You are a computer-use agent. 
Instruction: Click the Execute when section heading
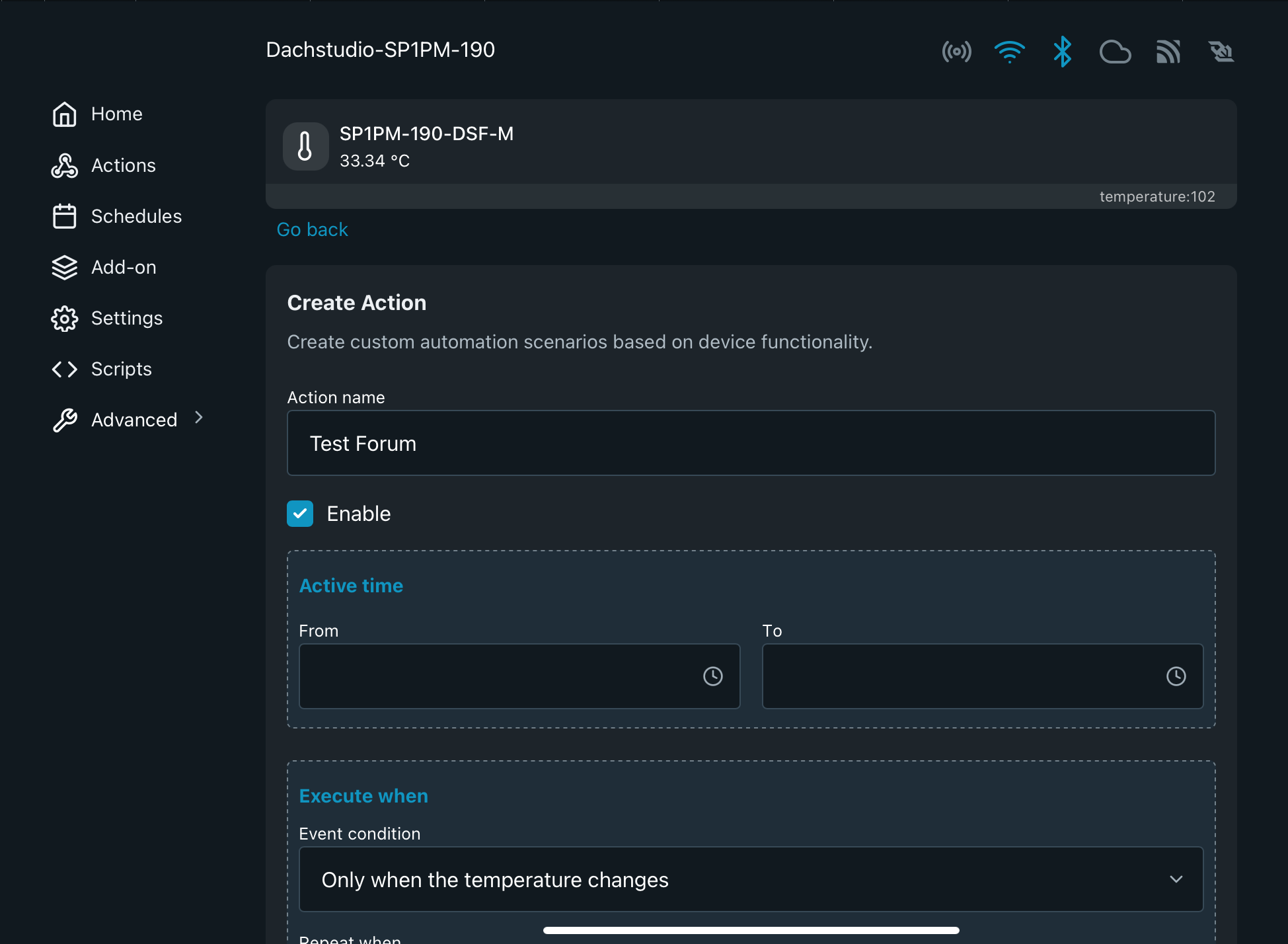pos(363,796)
